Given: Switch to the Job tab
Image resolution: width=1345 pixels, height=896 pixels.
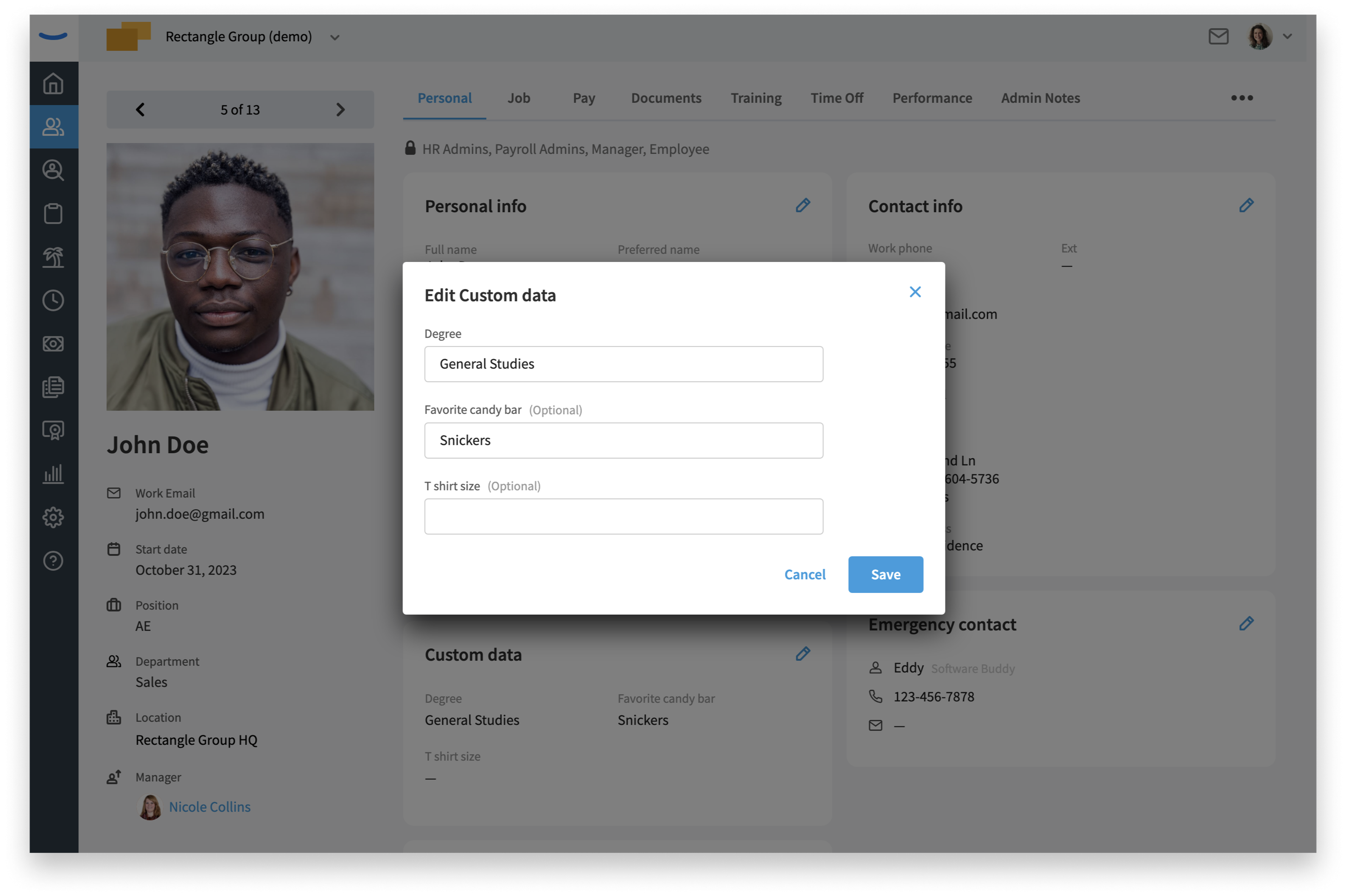Looking at the screenshot, I should tap(518, 98).
